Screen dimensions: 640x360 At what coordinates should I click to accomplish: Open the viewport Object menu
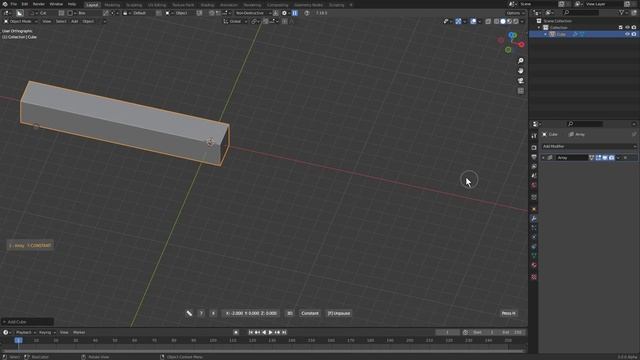pyautogui.click(x=88, y=21)
